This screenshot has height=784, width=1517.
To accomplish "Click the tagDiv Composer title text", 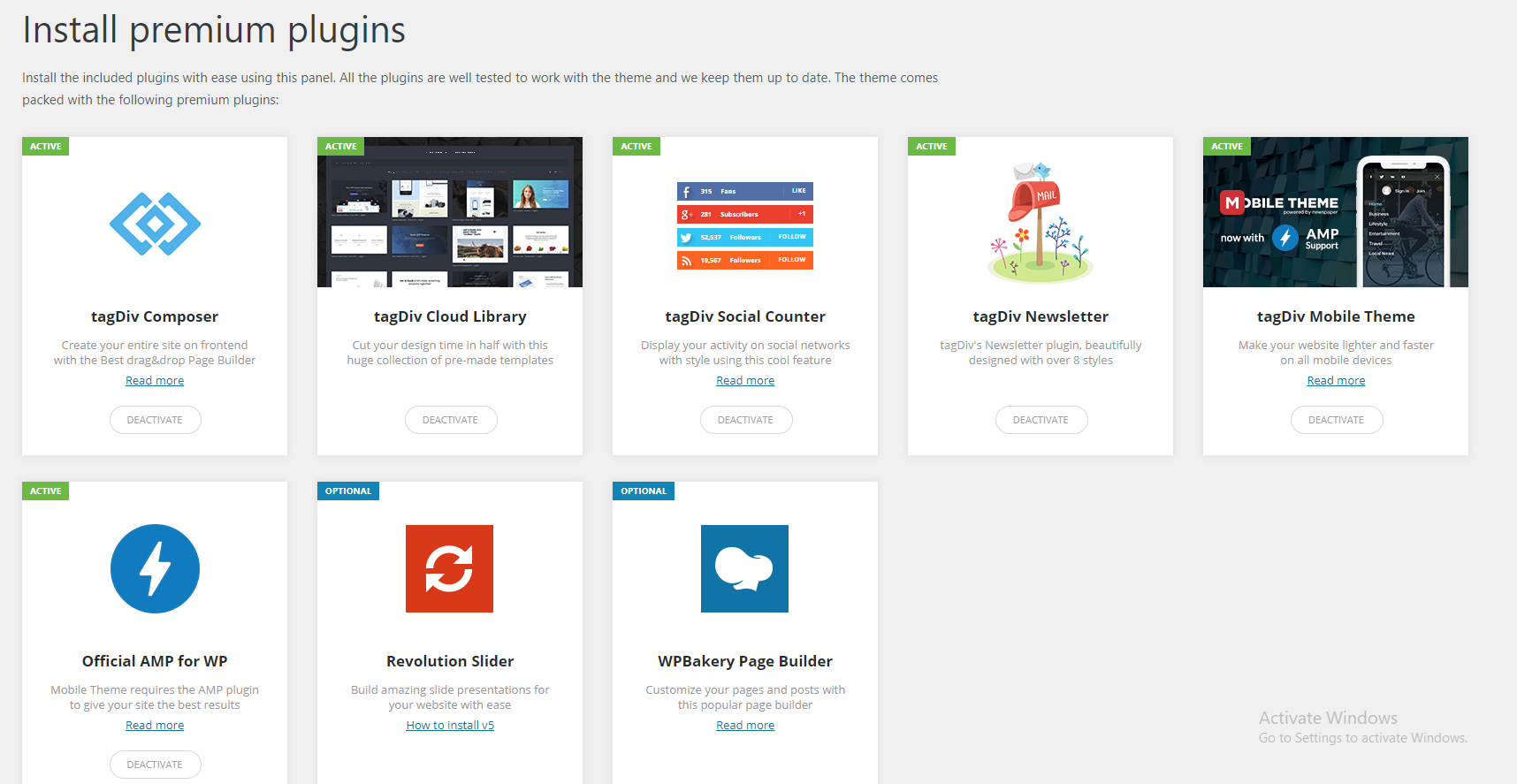I will (155, 316).
